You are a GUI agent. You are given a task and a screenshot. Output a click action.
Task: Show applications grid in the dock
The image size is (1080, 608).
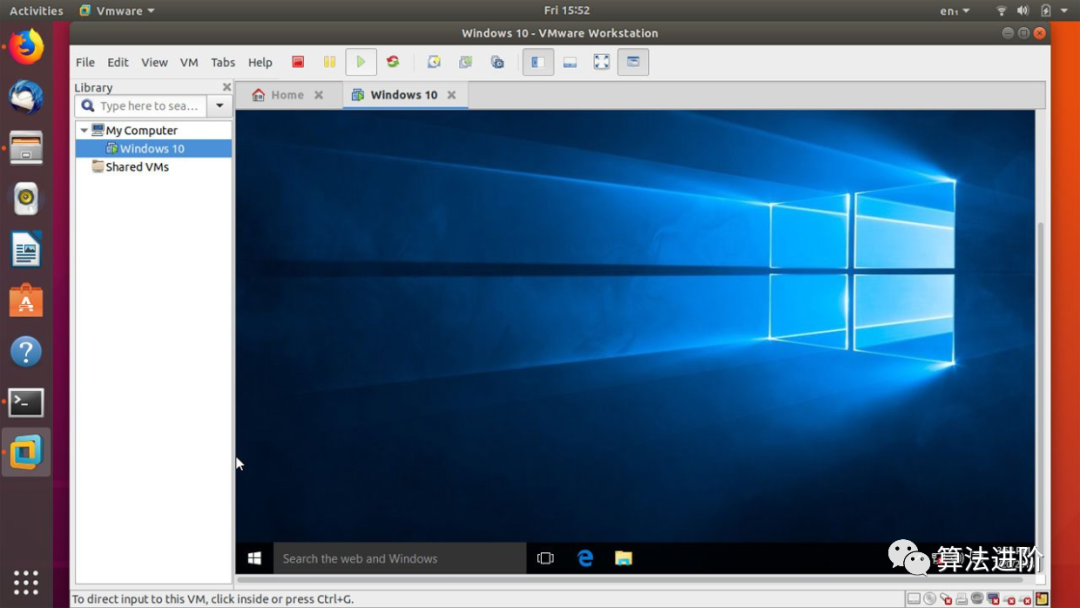[26, 583]
